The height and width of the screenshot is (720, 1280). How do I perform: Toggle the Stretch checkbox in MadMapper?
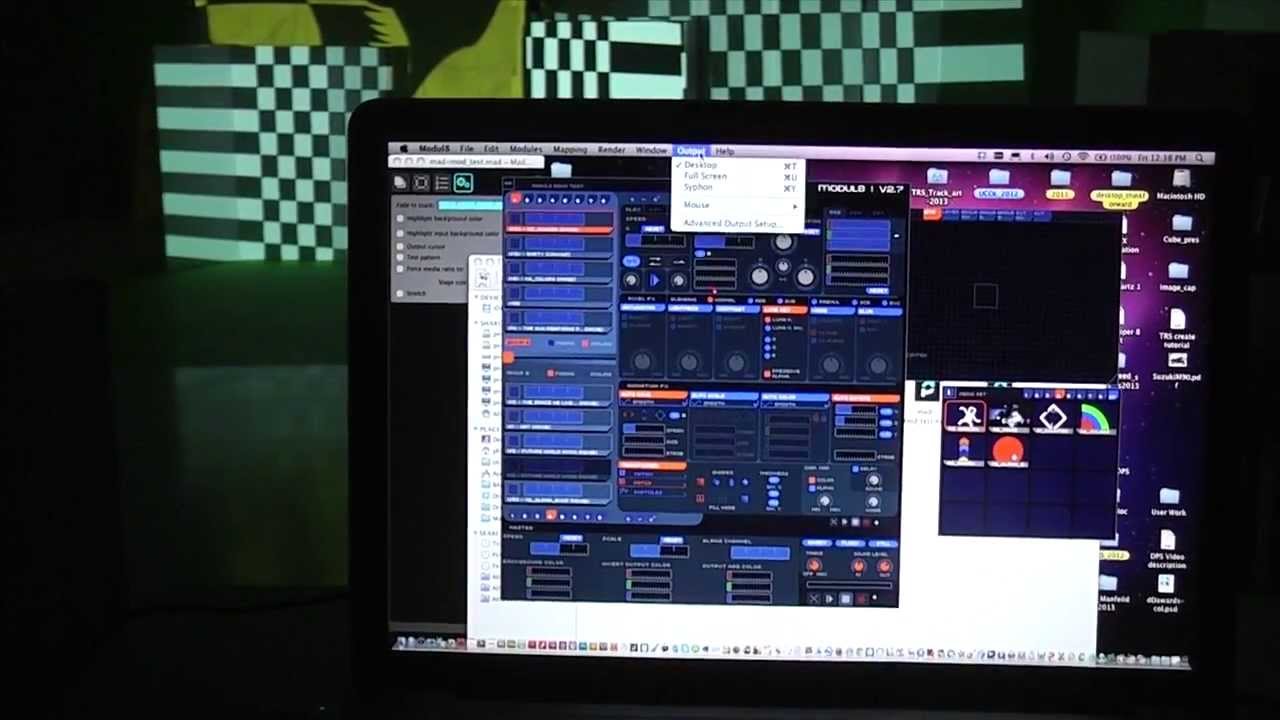click(401, 293)
